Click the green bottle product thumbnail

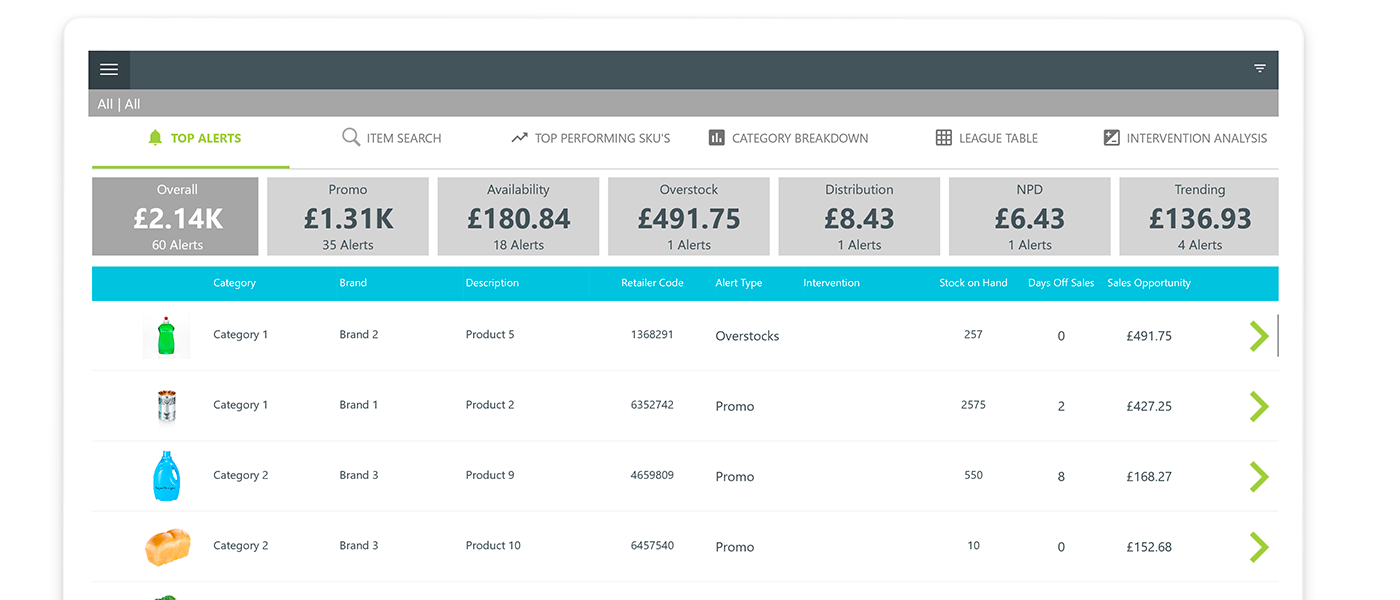pyautogui.click(x=166, y=336)
